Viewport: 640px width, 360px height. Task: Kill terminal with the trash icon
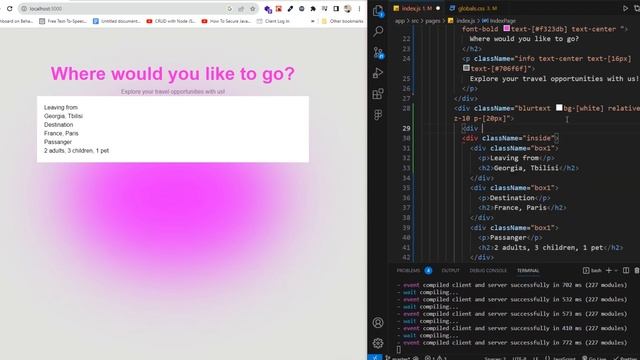636,270
